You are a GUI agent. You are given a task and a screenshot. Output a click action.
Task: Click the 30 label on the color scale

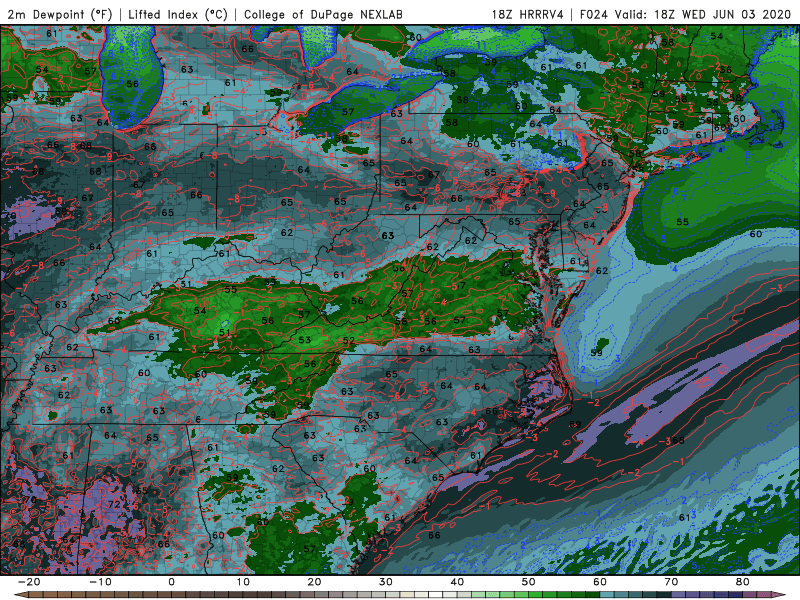pyautogui.click(x=386, y=582)
